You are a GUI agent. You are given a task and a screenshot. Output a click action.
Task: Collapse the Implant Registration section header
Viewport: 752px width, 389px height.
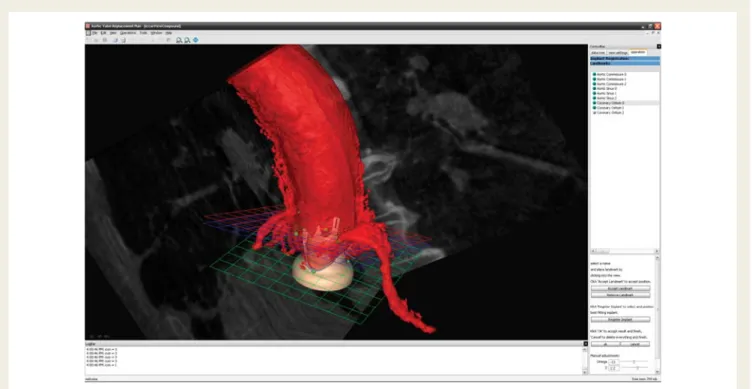pyautogui.click(x=625, y=59)
